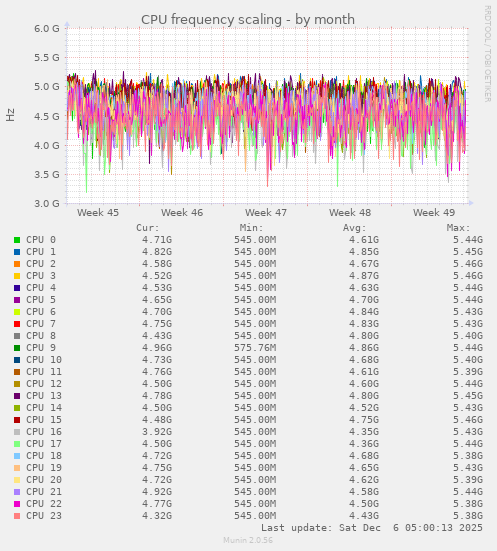Click the '4.0 G' y-axis label
Viewport: 497px width, 551px height.
pos(47,145)
